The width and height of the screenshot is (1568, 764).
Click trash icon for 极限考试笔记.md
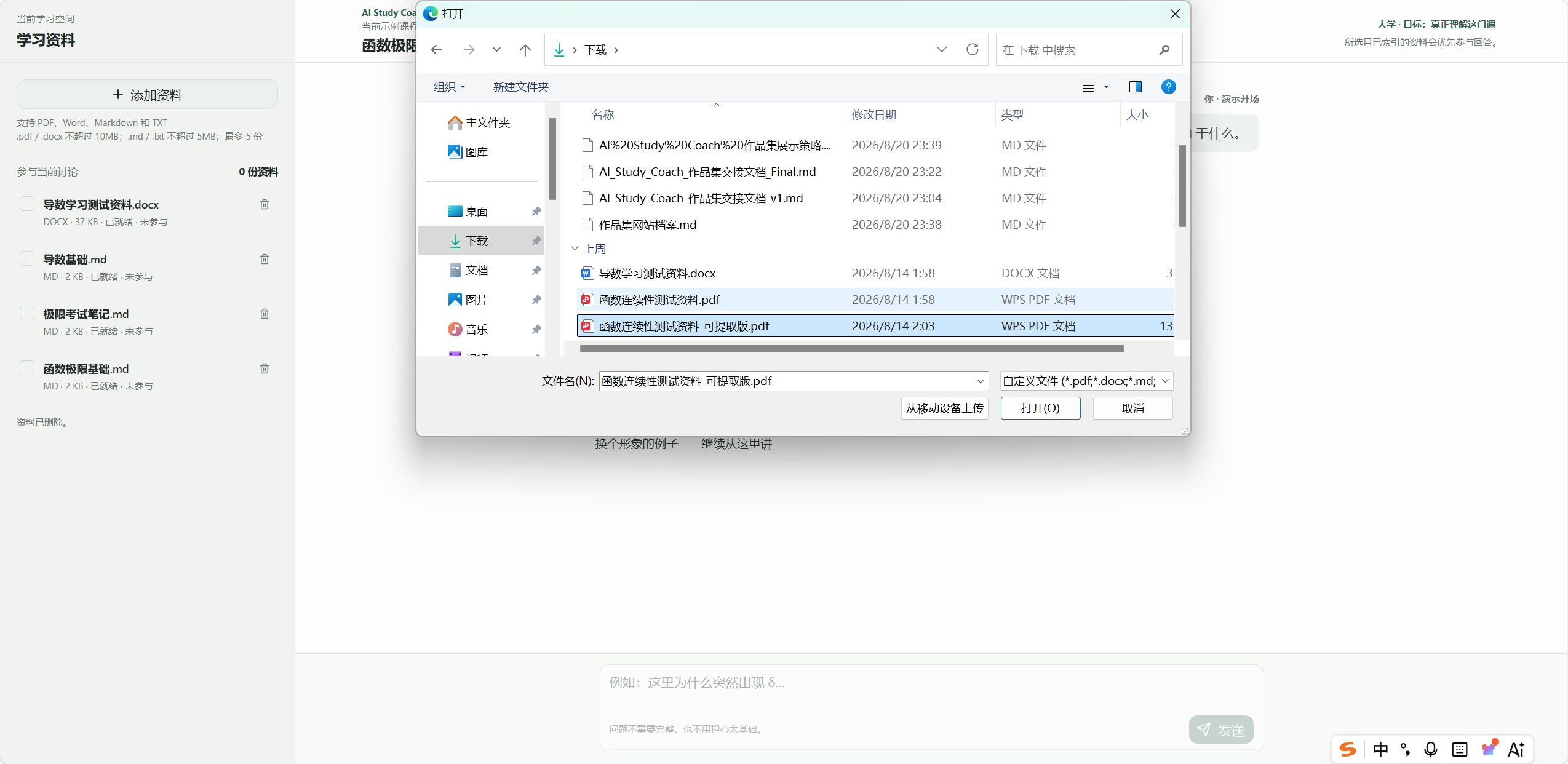[x=265, y=314]
